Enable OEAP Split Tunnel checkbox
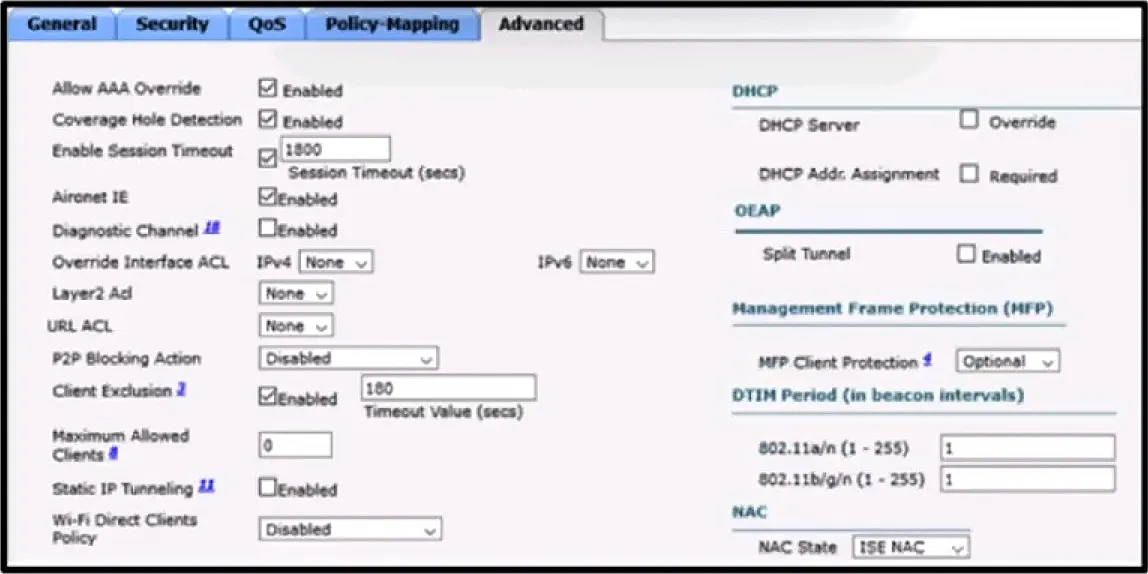The width and height of the screenshot is (1148, 574). 966,254
